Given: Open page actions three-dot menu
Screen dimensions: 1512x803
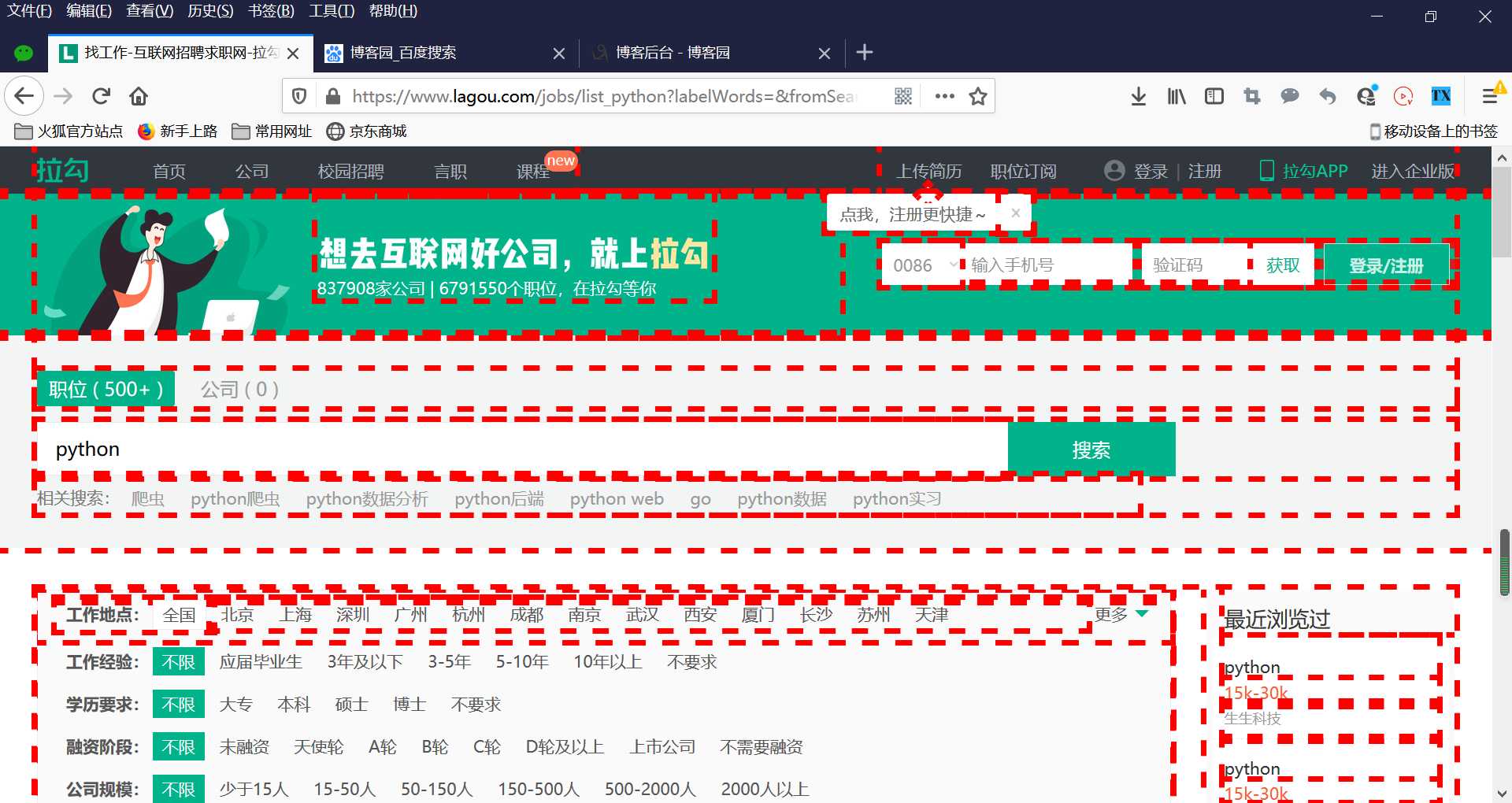Looking at the screenshot, I should pos(944,96).
